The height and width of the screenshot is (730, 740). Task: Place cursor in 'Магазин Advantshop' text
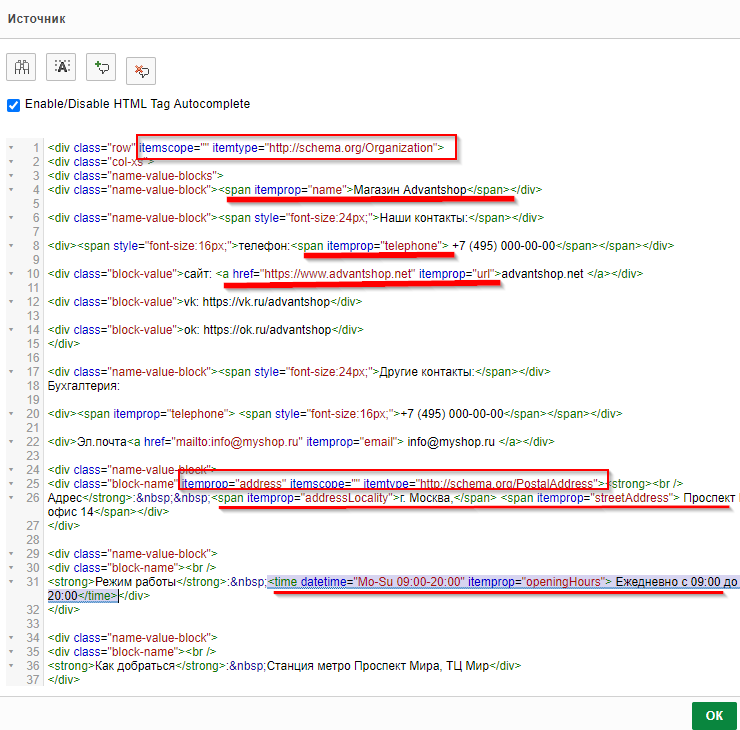tap(410, 189)
